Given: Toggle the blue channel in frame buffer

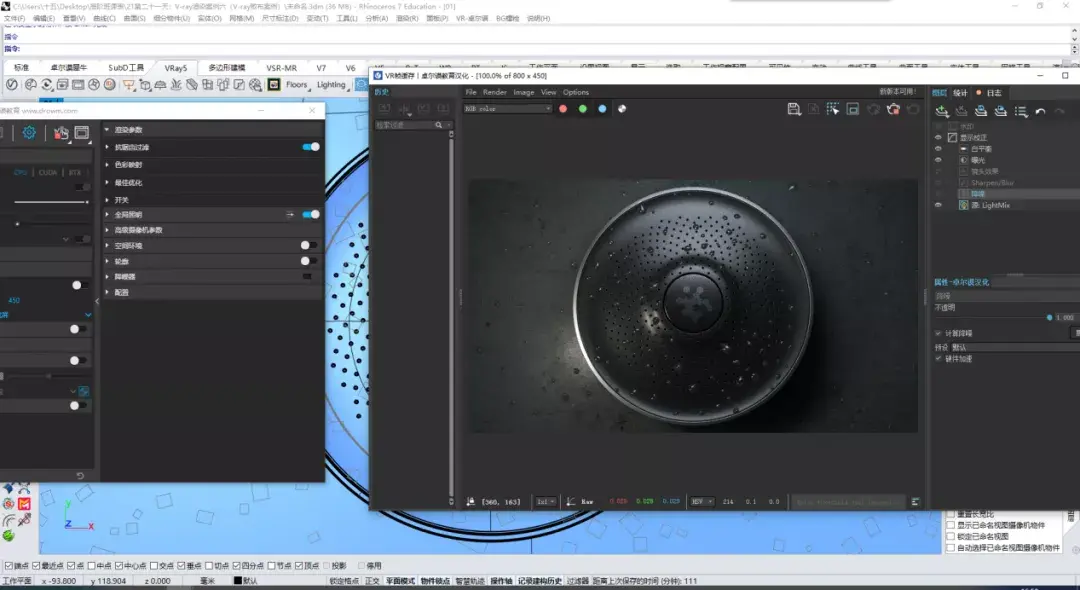Looking at the screenshot, I should pyautogui.click(x=602, y=109).
